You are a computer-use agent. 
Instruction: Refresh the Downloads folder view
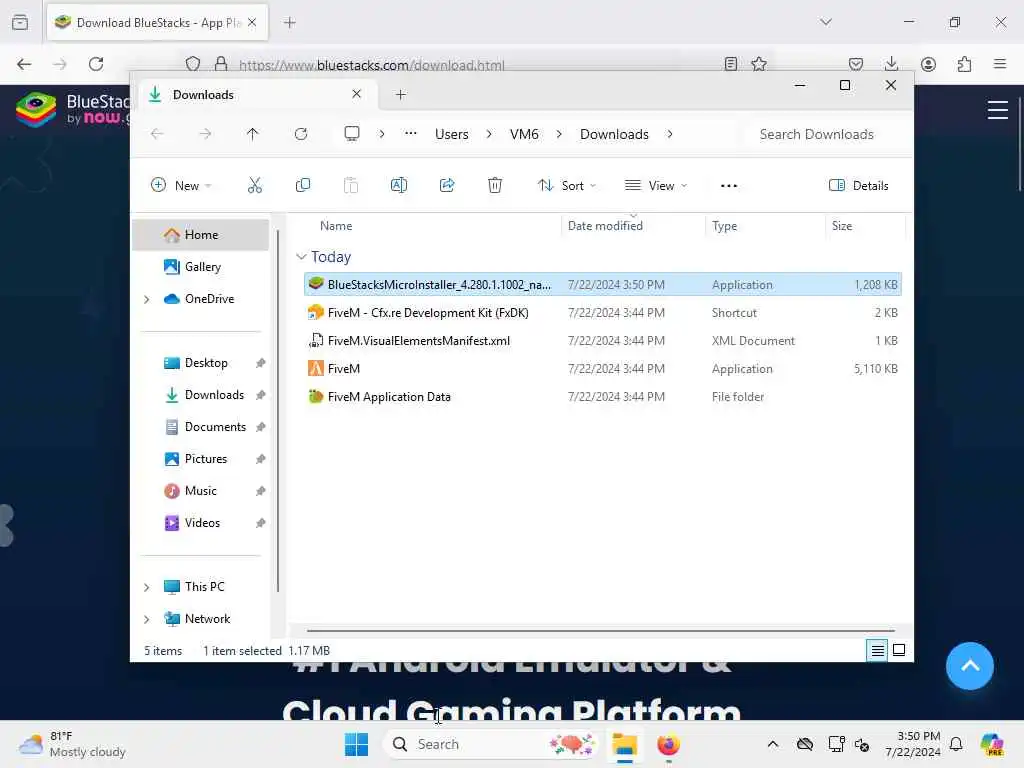tap(300, 134)
